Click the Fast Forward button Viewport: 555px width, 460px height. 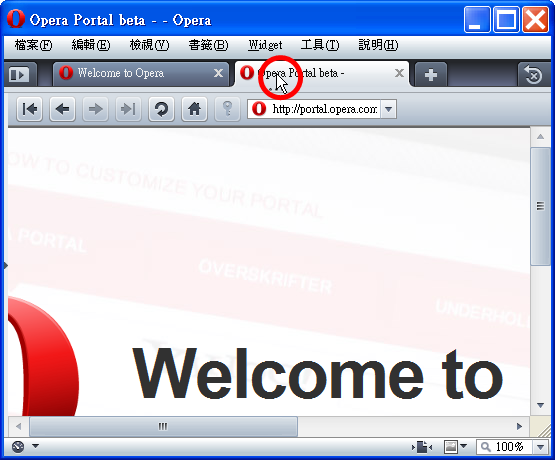(x=128, y=109)
